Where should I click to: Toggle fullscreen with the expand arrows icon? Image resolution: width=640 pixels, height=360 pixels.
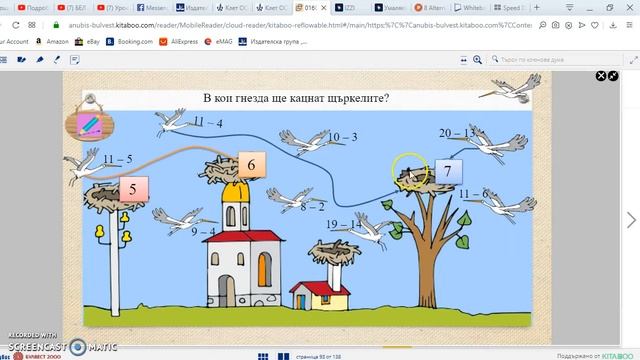point(633,60)
